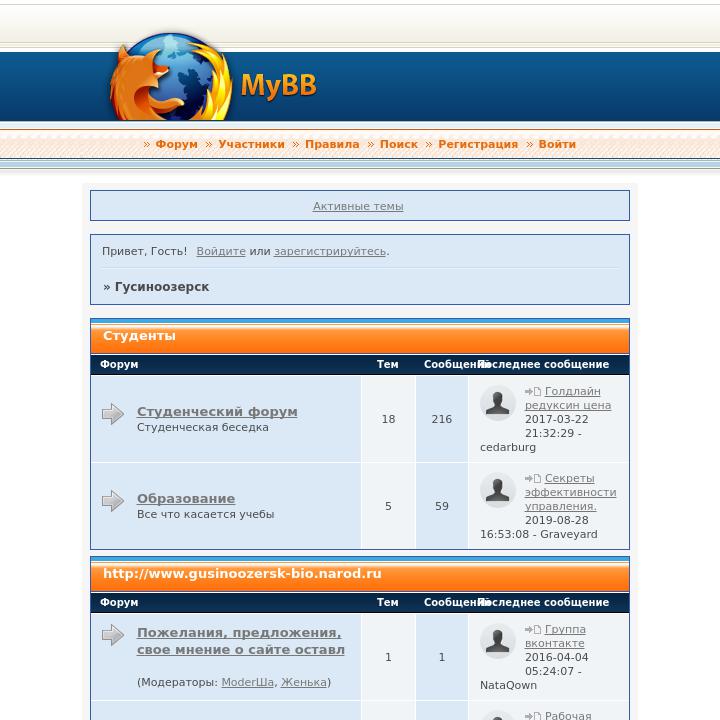Click the date 2019-08-28 in last post

[557, 520]
